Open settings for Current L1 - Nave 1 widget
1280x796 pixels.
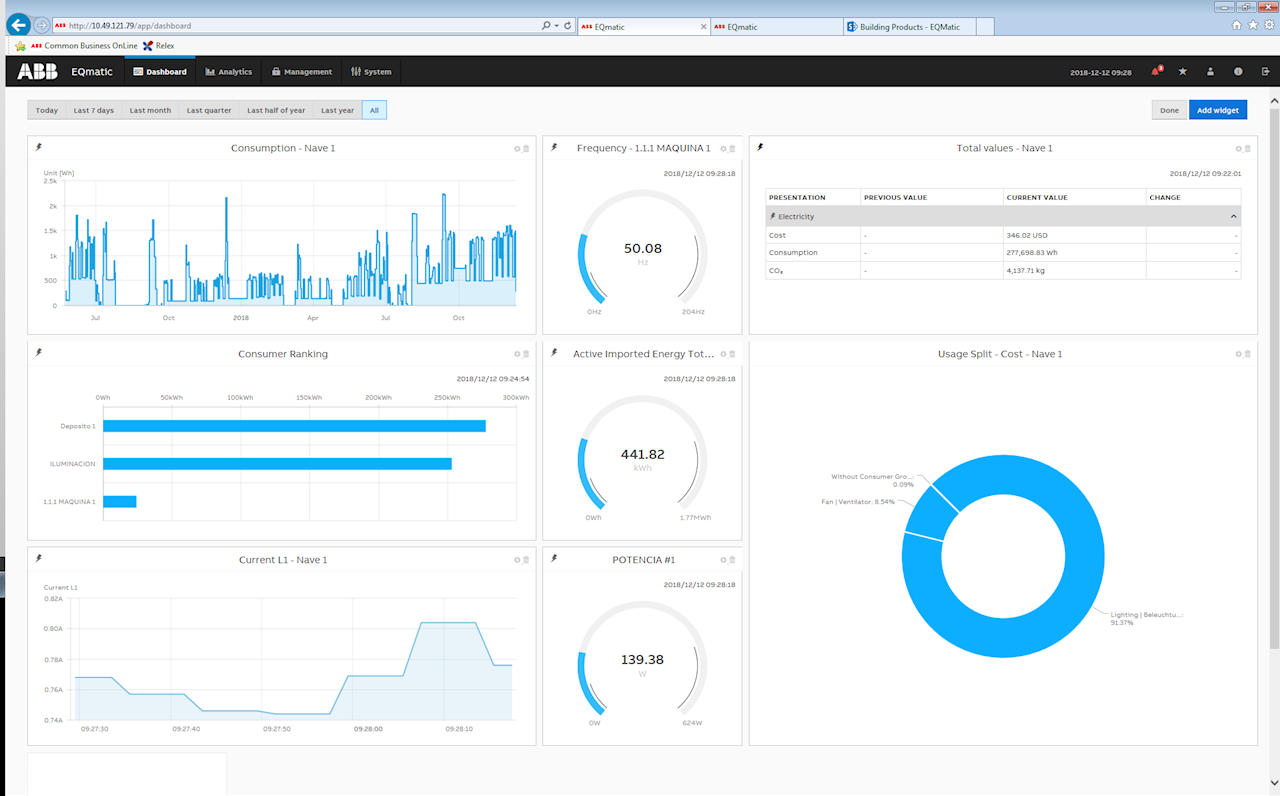tap(517, 560)
